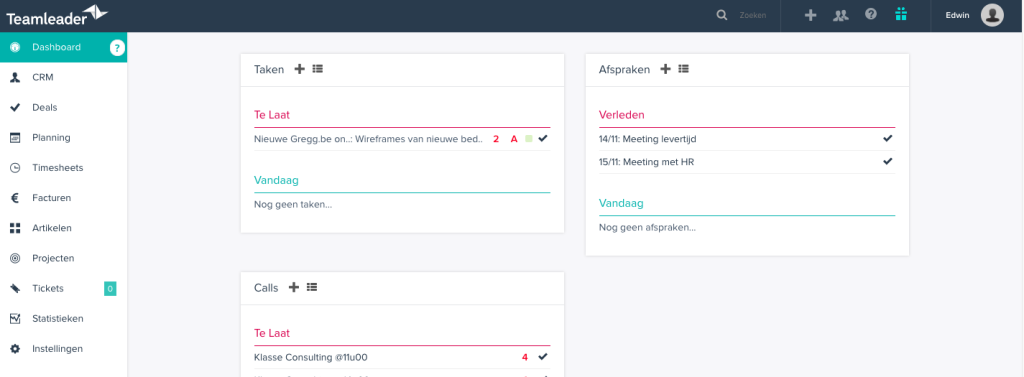This screenshot has height=377, width=1024.
Task: Click the CRM person icon
Action: click(x=15, y=77)
